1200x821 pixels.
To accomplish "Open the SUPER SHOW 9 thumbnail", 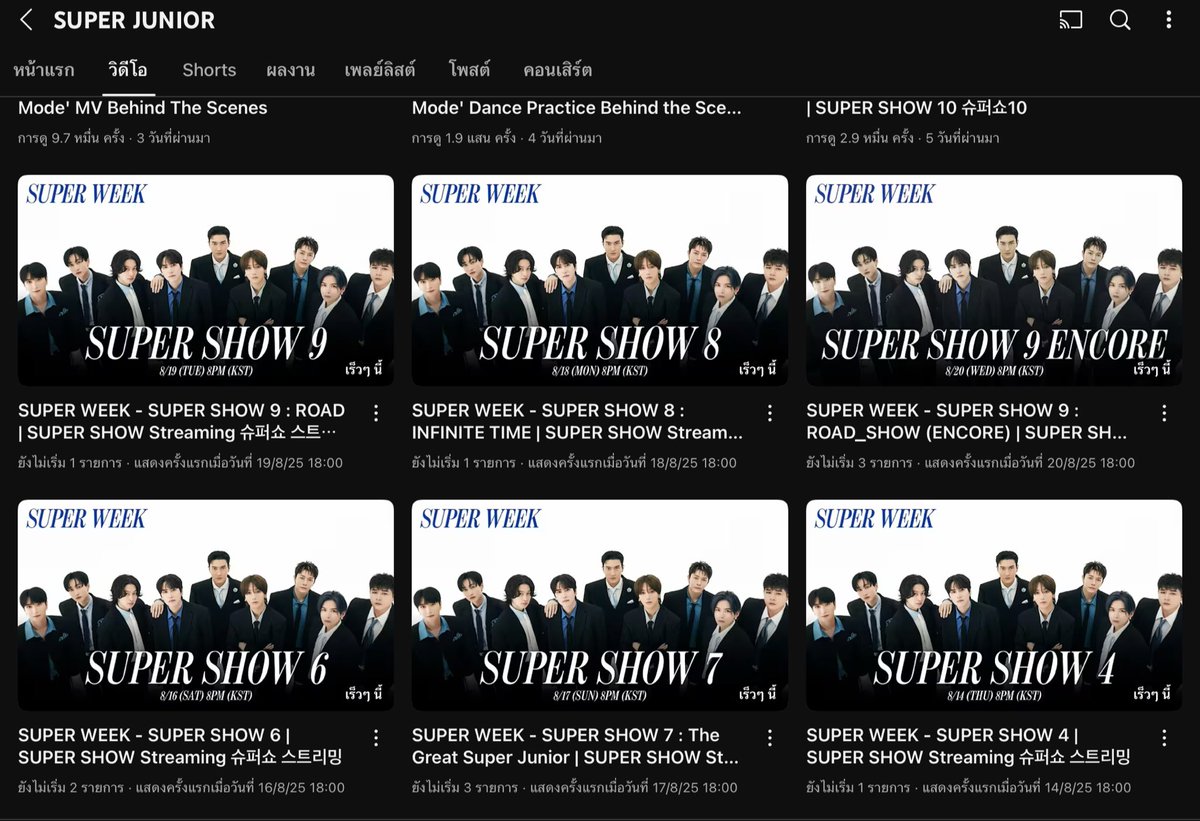I will pyautogui.click(x=206, y=280).
